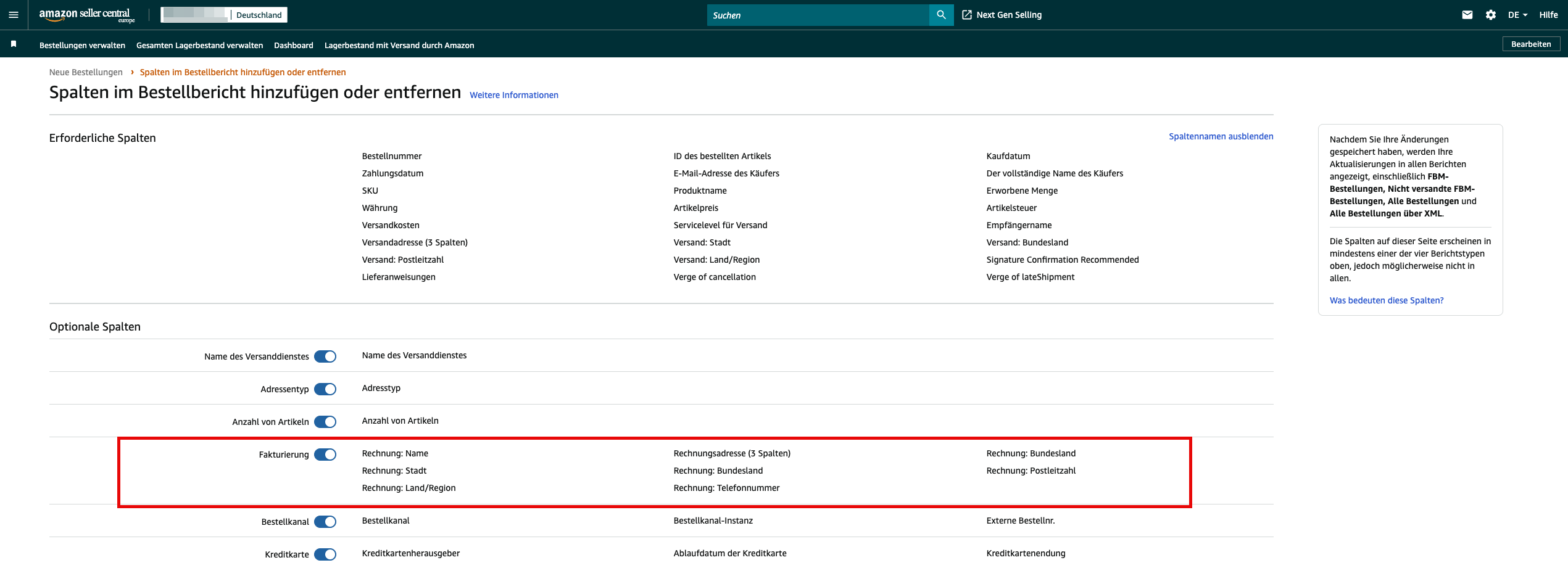This screenshot has height=568, width=1568.
Task: Toggle the Bestellkanal column switch
Action: [x=325, y=522]
